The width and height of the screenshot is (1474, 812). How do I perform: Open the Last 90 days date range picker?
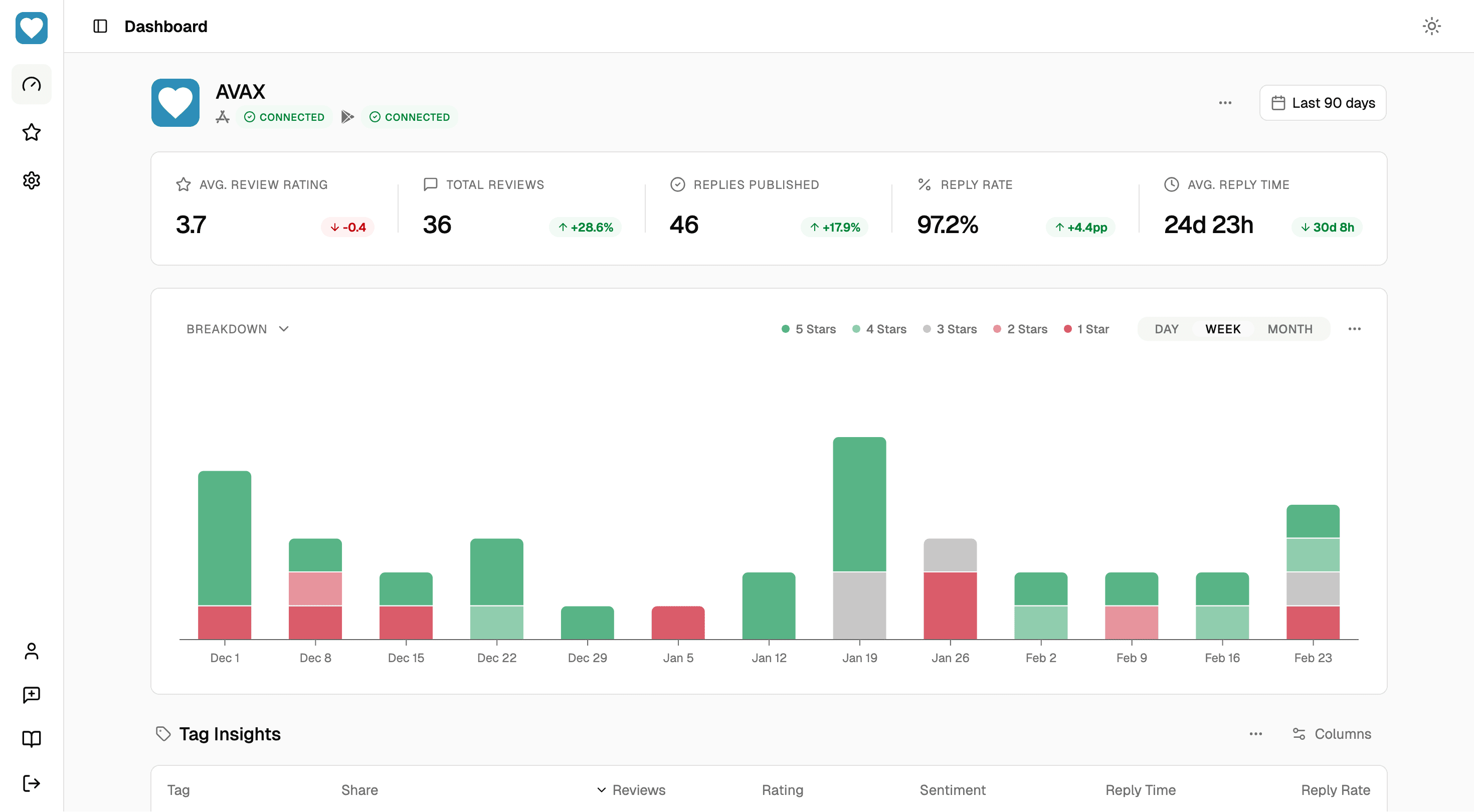coord(1323,102)
